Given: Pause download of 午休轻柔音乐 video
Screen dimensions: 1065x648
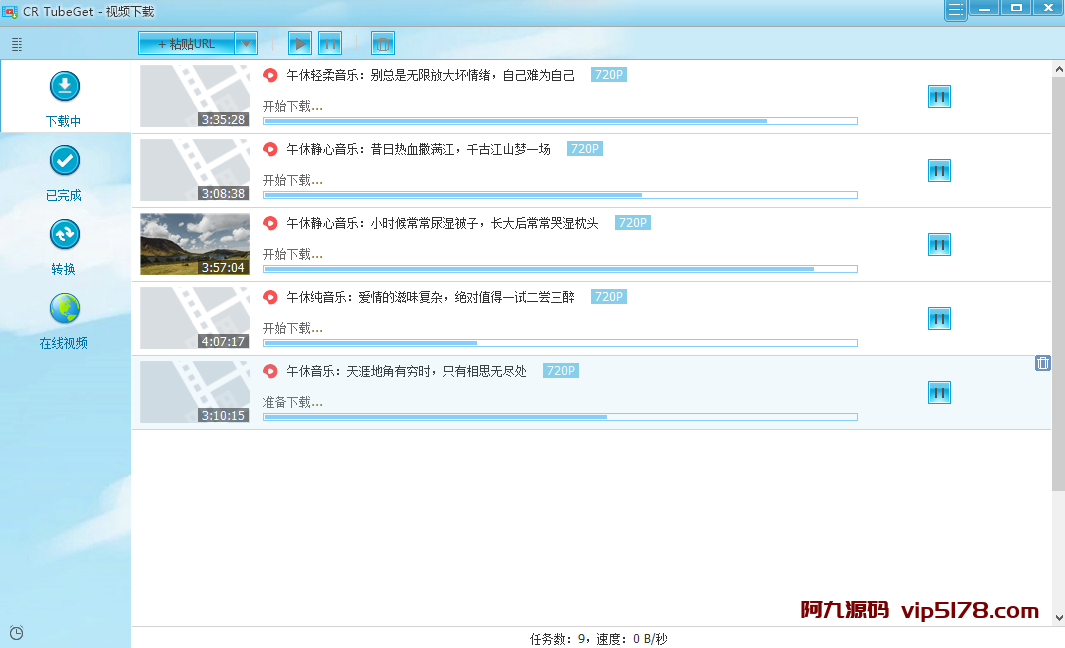Looking at the screenshot, I should pyautogui.click(x=939, y=97).
